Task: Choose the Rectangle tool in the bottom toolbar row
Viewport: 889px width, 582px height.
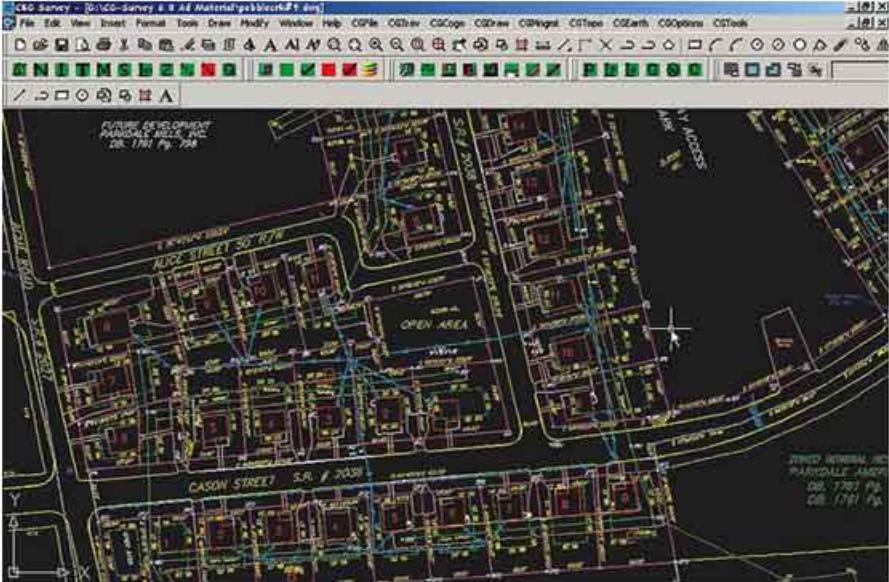Action: 61,96
